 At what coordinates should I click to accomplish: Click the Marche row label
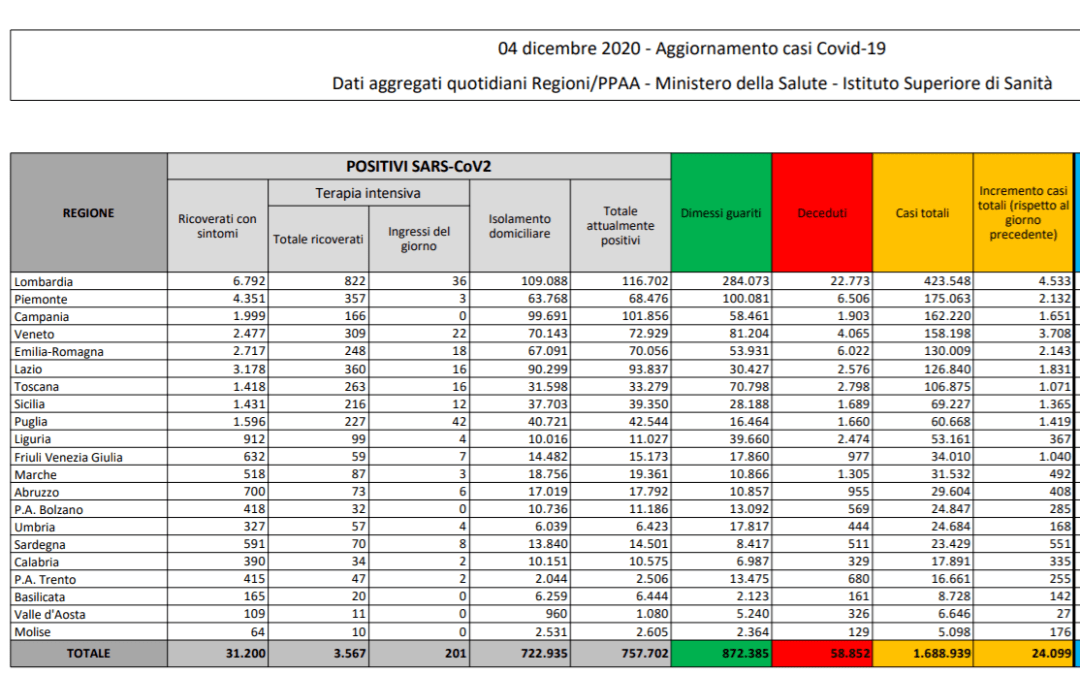(36, 475)
